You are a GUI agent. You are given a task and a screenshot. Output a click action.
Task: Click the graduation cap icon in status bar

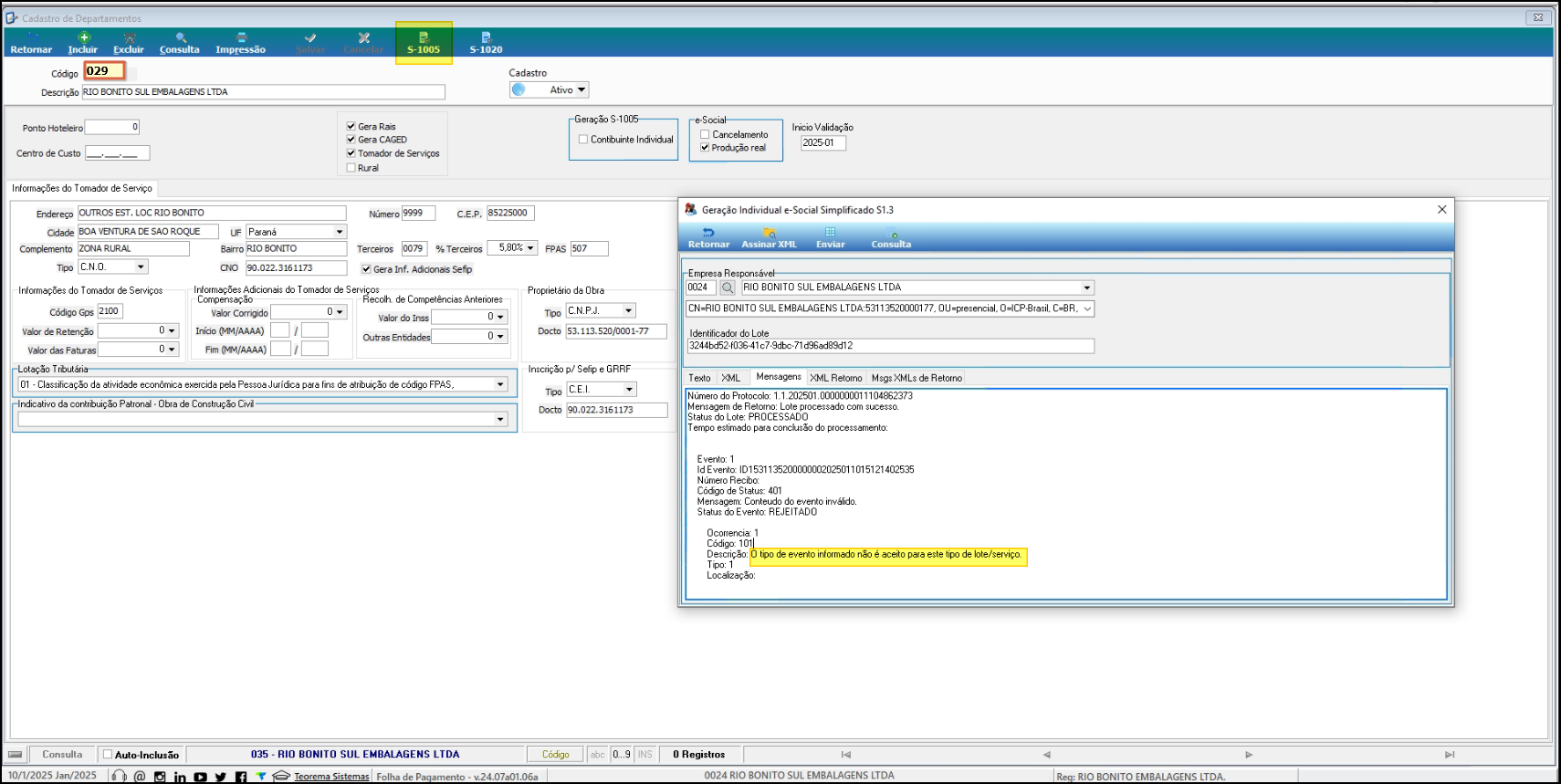coord(281,777)
